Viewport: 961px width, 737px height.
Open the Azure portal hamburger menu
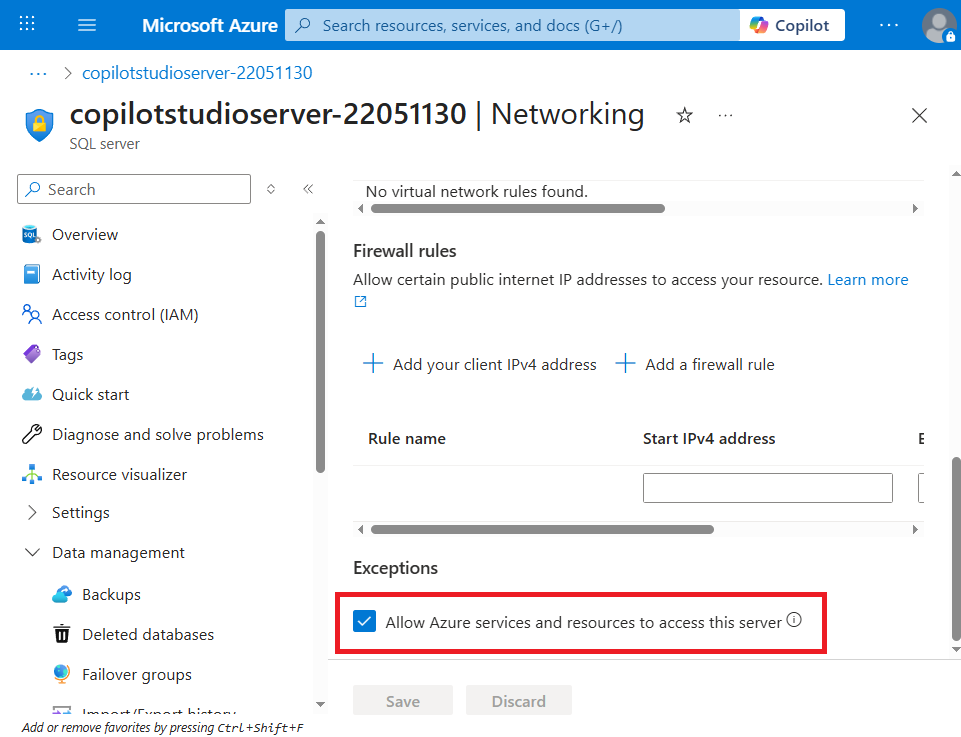(x=87, y=25)
